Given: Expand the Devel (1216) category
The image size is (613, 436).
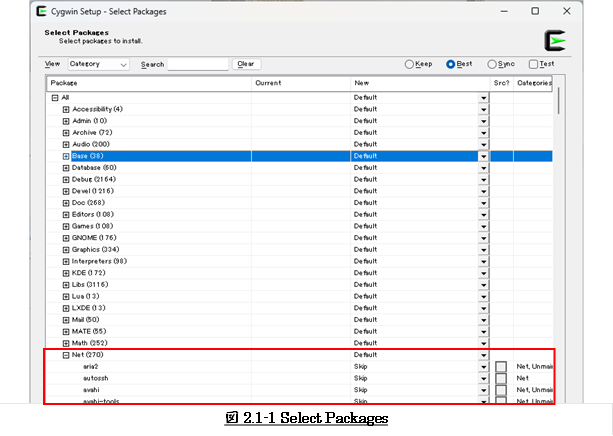Looking at the screenshot, I should pyautogui.click(x=66, y=191).
